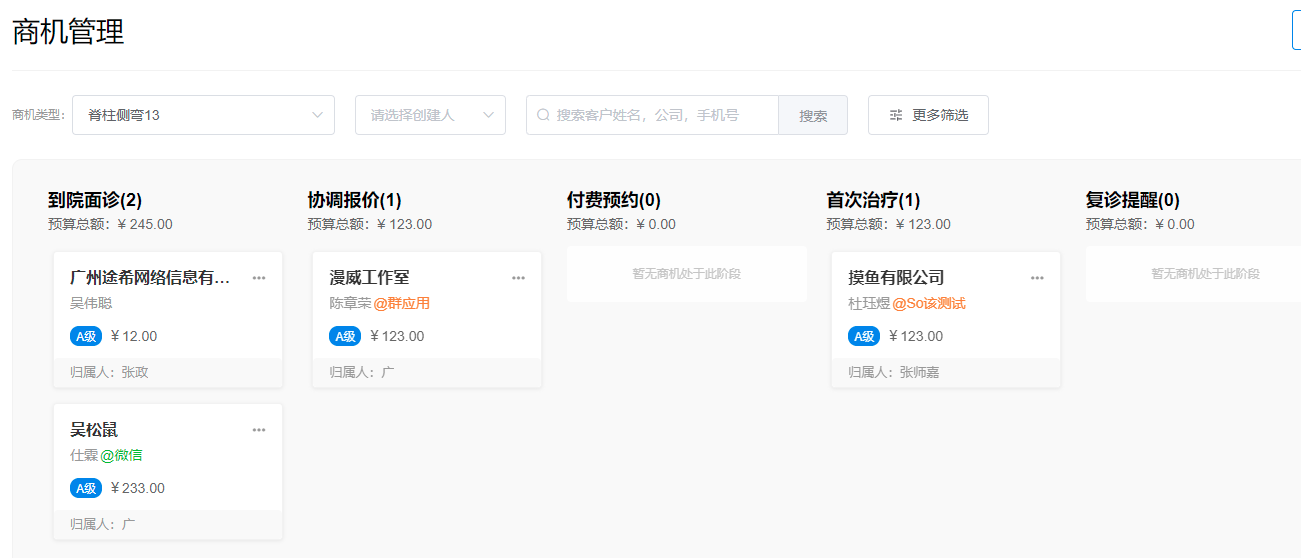
Task: Click the 搜索 button
Action: tap(813, 115)
